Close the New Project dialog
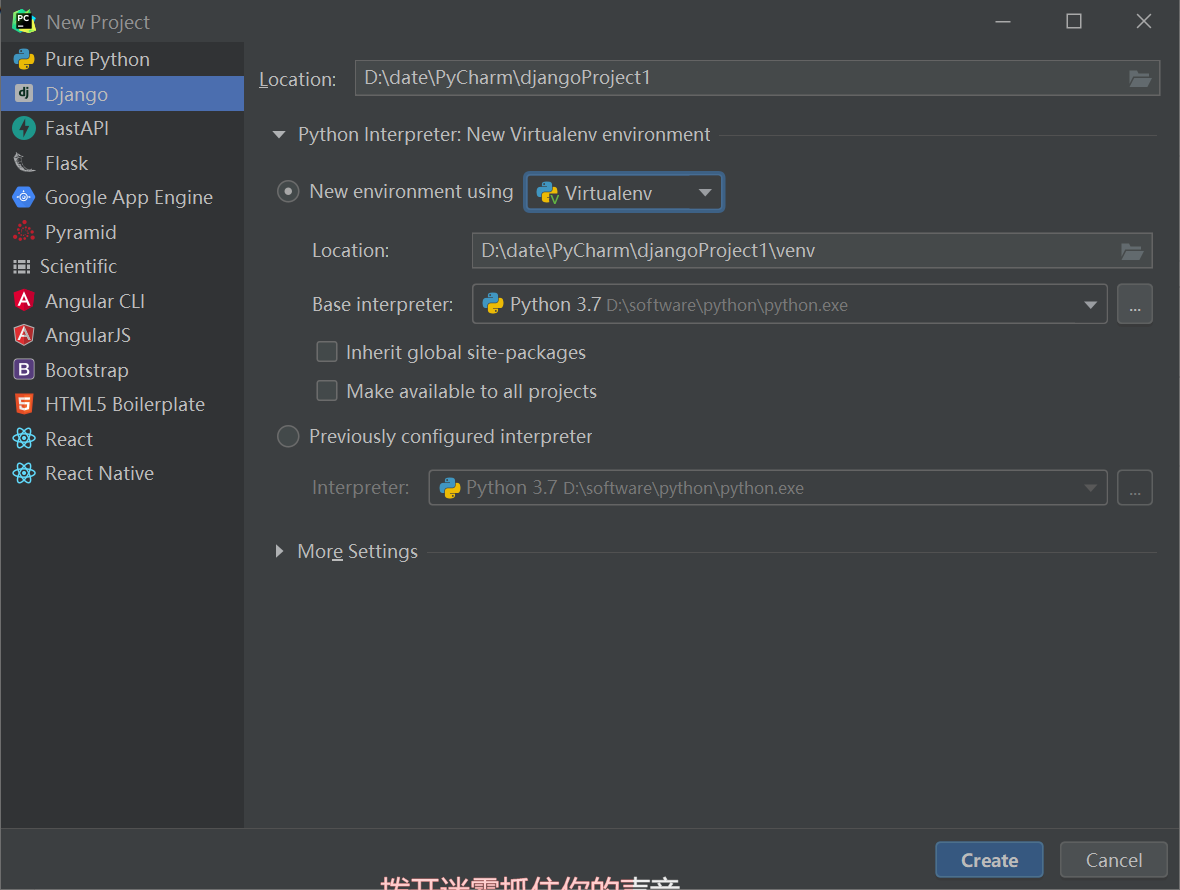 click(1144, 21)
